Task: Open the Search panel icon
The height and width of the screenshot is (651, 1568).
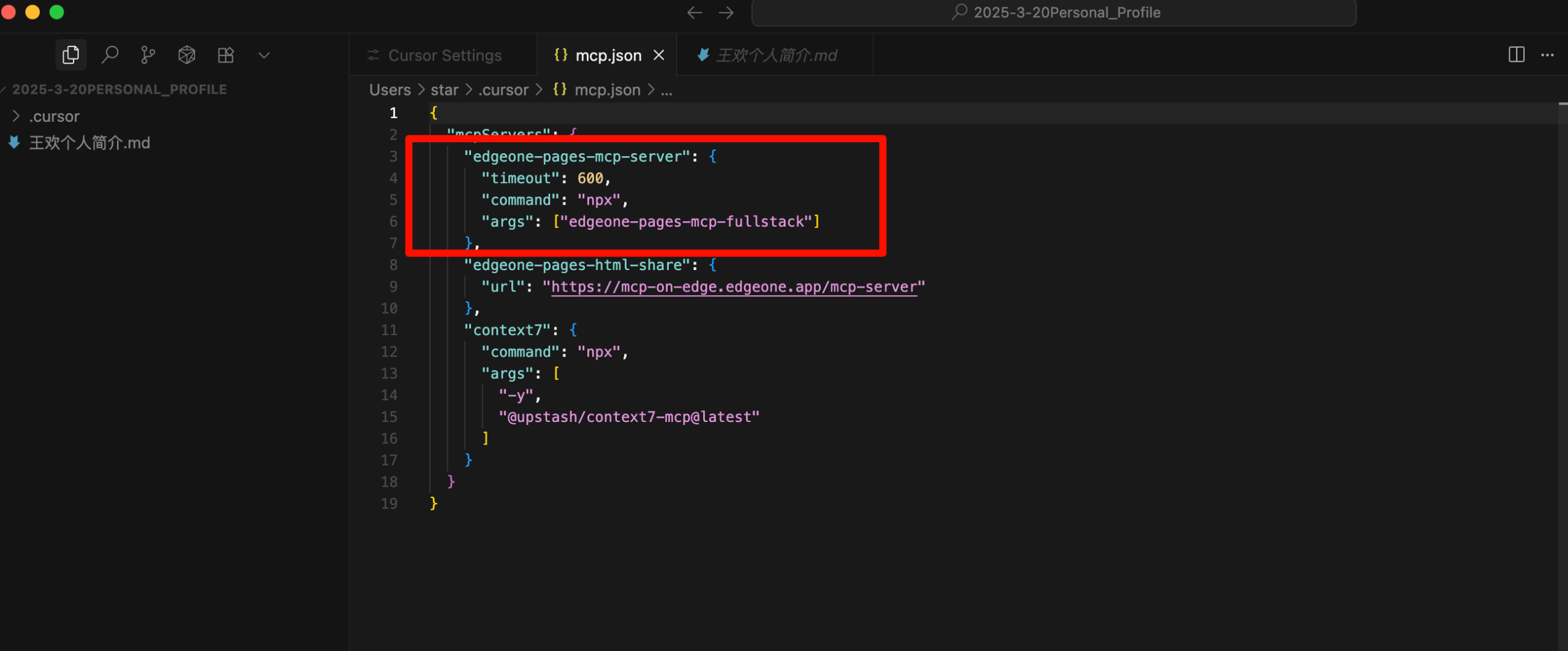Action: [x=110, y=55]
